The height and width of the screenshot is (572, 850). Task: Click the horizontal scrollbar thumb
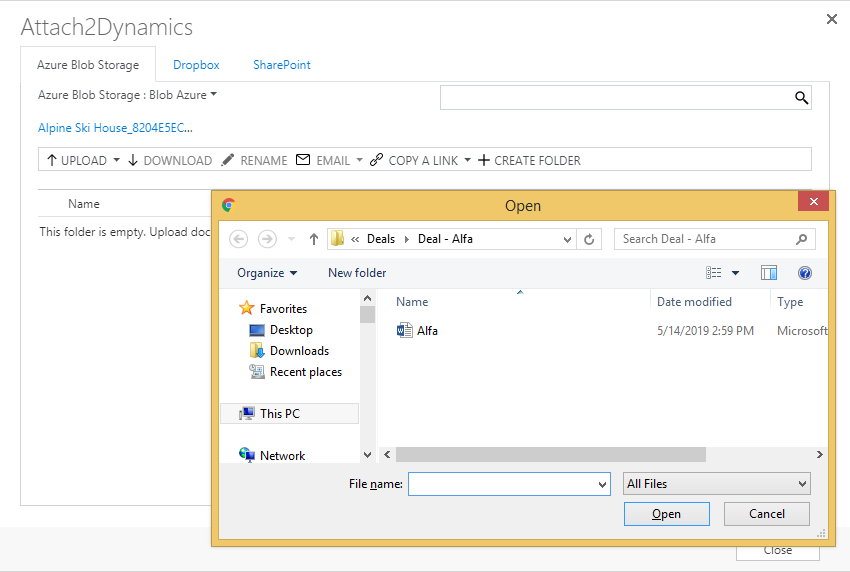click(x=551, y=454)
